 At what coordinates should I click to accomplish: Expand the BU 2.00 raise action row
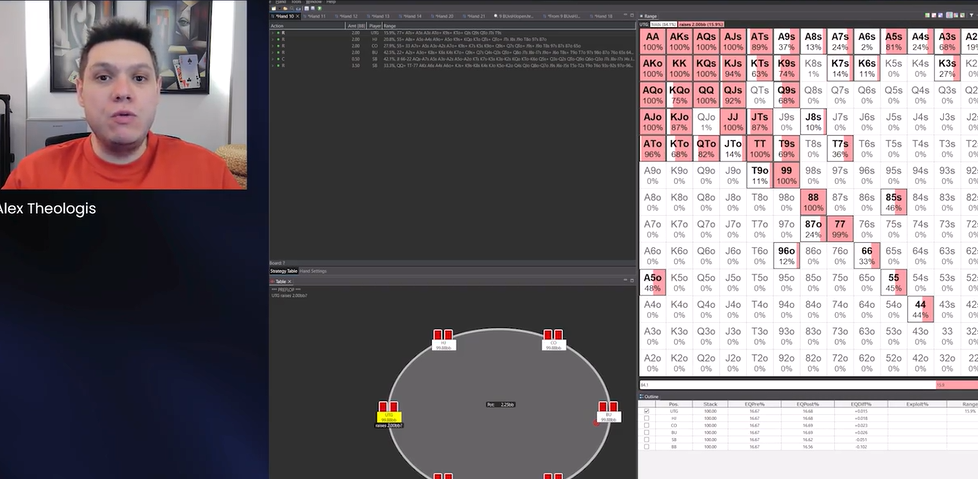273,52
